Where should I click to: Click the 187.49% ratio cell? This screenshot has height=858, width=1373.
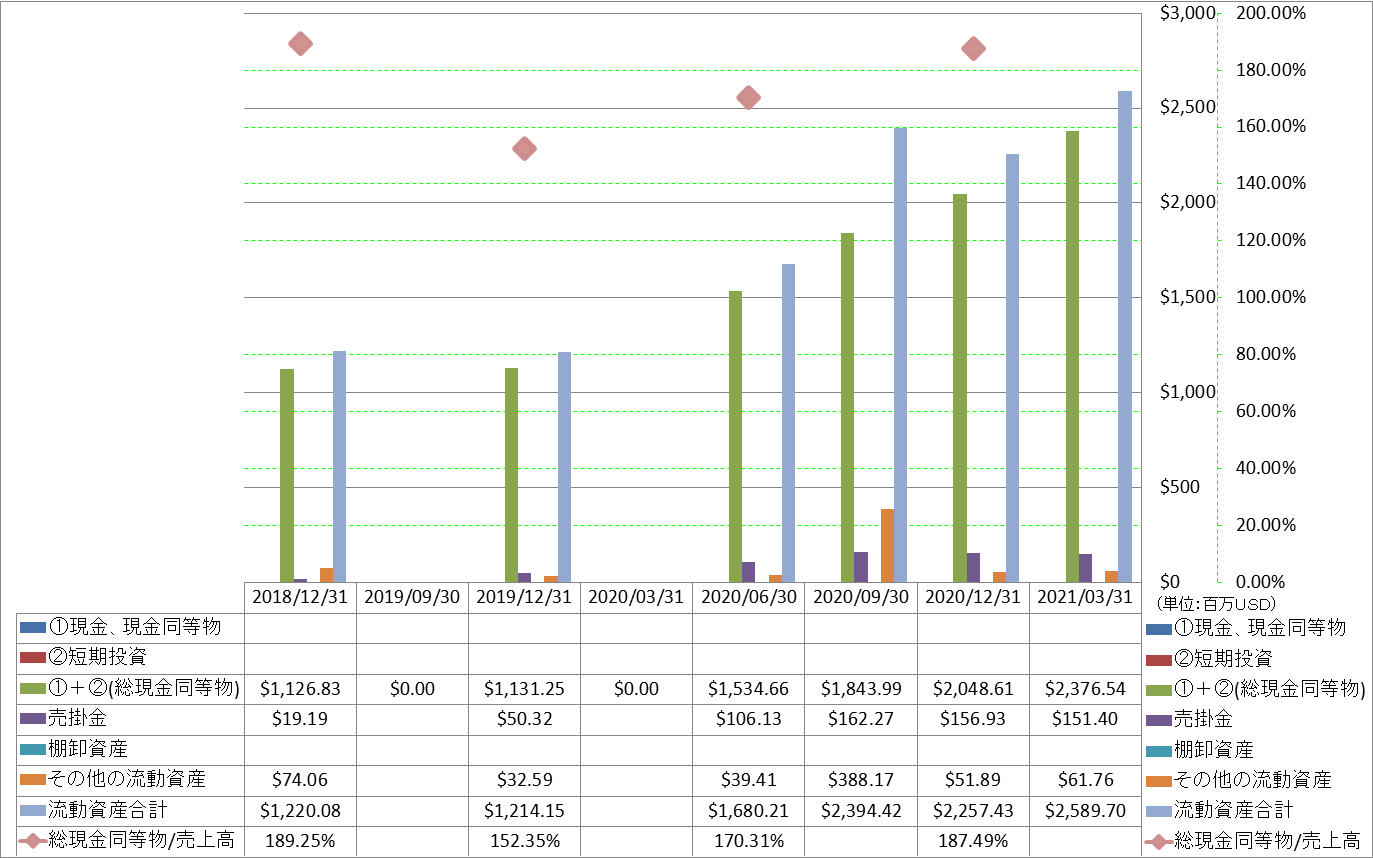(x=972, y=841)
